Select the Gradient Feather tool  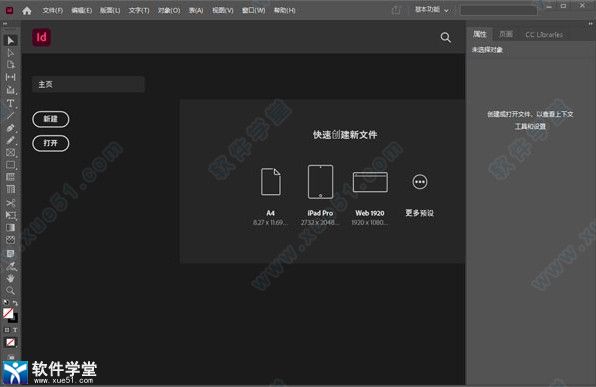coord(11,240)
